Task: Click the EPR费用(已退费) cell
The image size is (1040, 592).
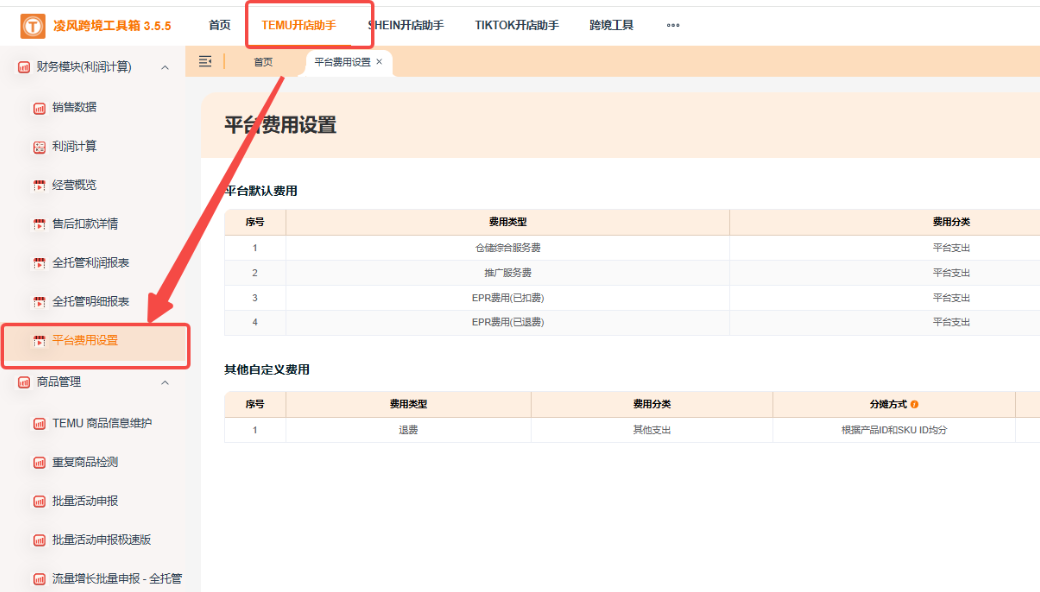Action: pyautogui.click(x=507, y=322)
